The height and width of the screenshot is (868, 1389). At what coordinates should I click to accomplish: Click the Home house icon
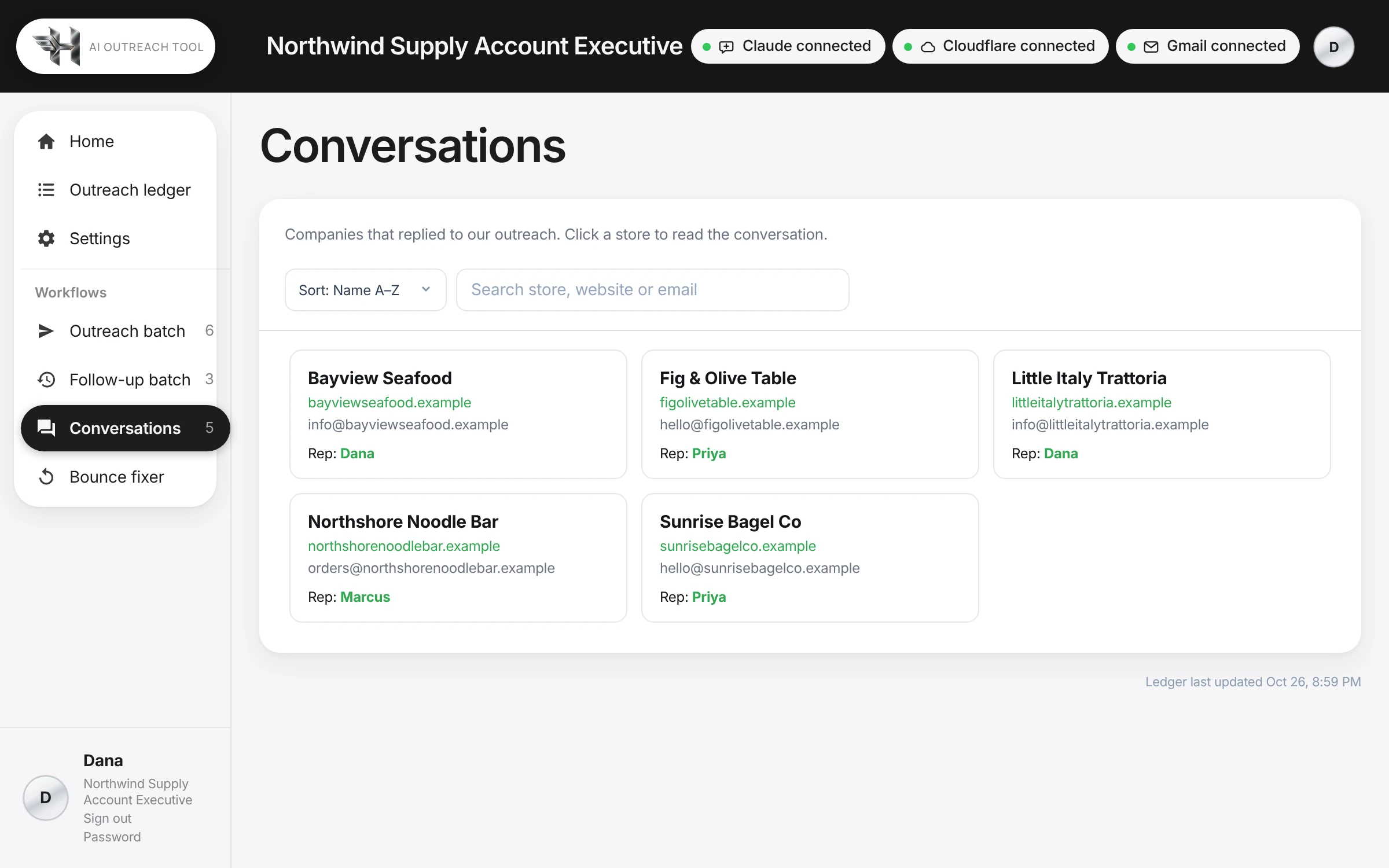click(x=46, y=141)
